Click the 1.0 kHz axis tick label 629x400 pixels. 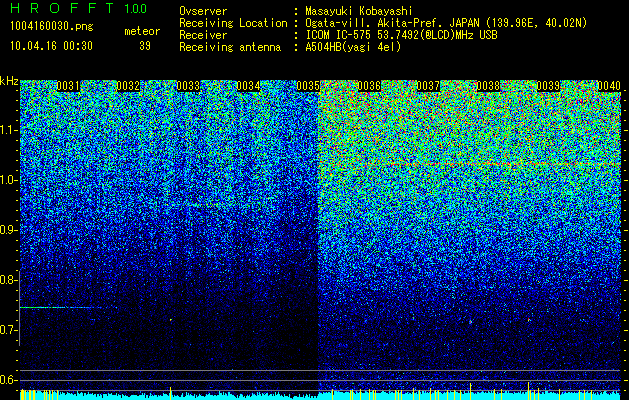pos(8,180)
